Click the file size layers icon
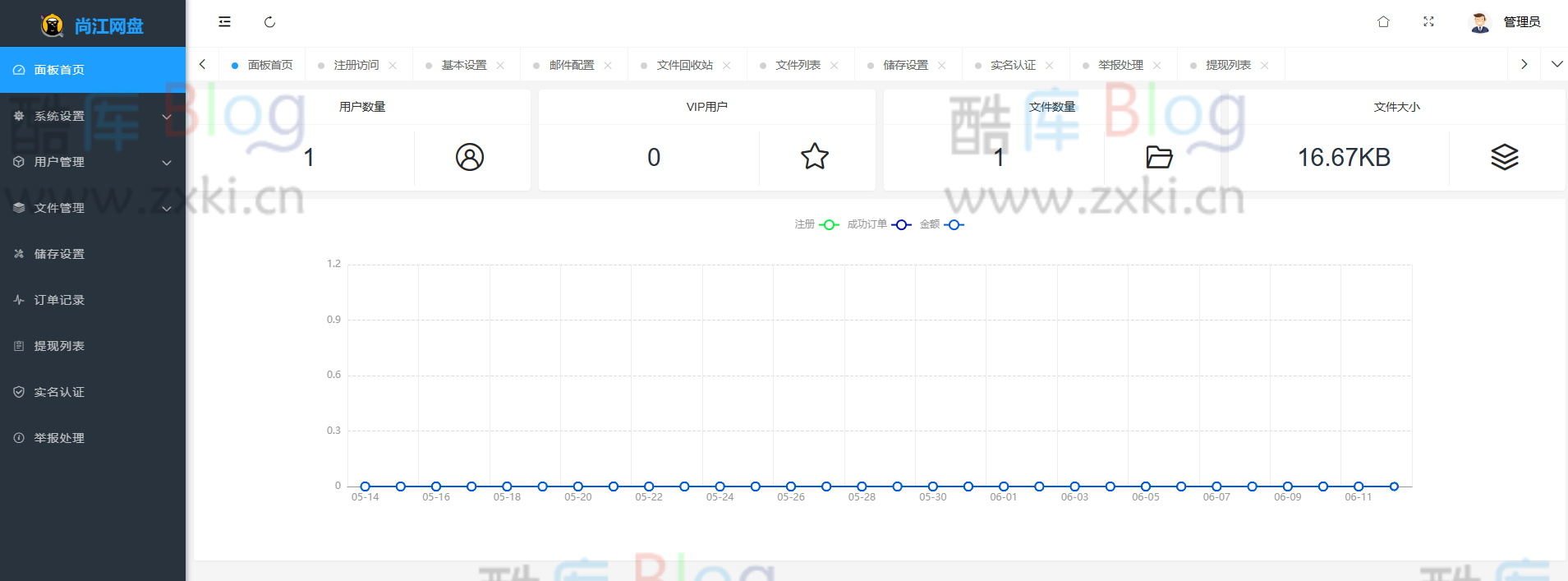1568x581 pixels. [x=1504, y=157]
